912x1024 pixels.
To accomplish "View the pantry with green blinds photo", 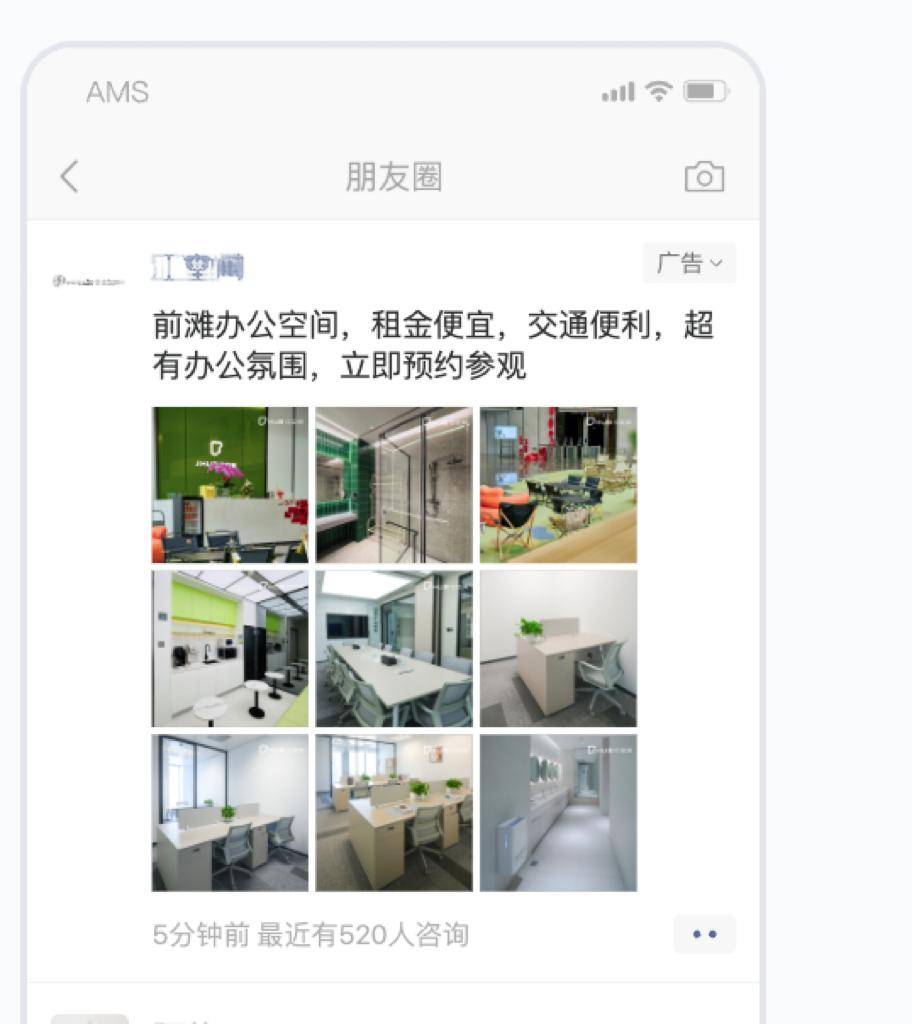I will point(230,648).
